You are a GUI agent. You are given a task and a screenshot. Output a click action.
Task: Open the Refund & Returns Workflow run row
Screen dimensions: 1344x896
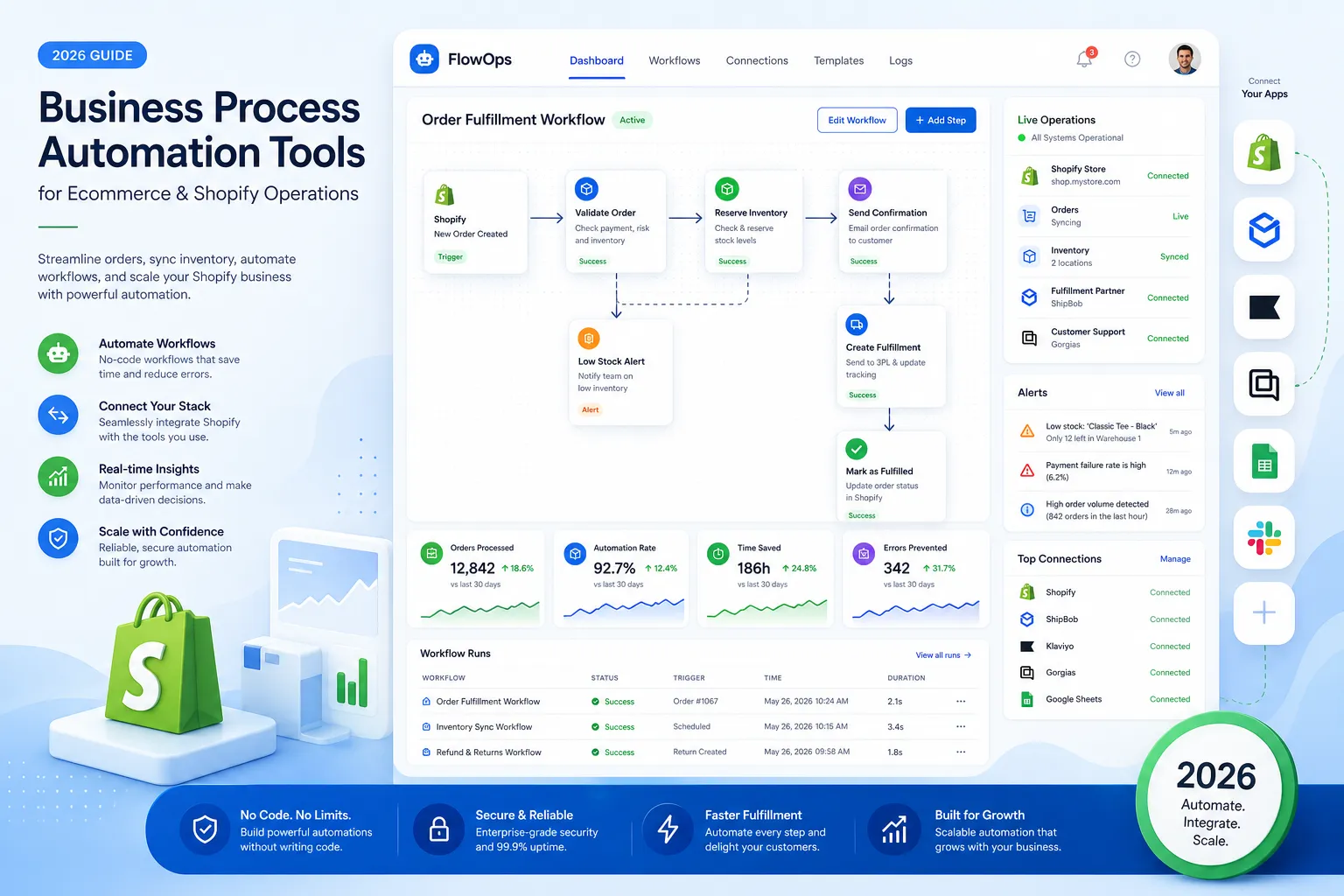[x=698, y=752]
